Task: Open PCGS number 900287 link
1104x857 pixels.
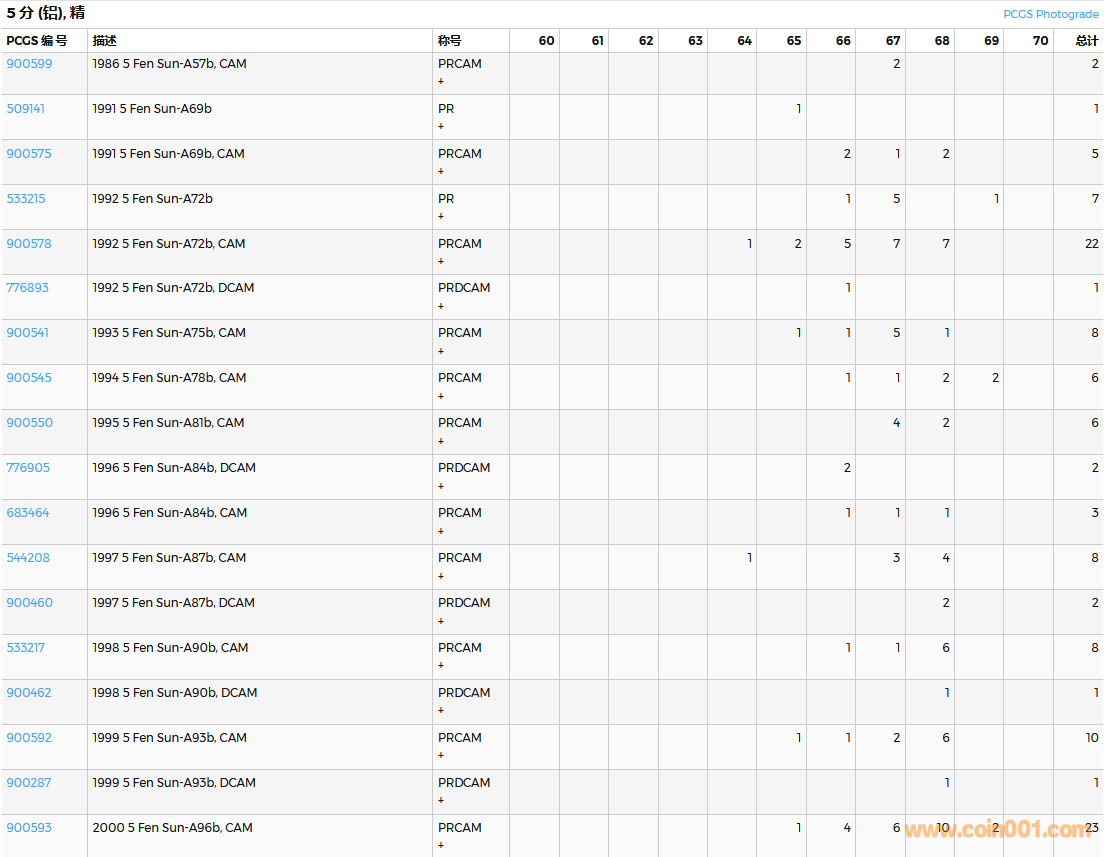Action: point(29,783)
